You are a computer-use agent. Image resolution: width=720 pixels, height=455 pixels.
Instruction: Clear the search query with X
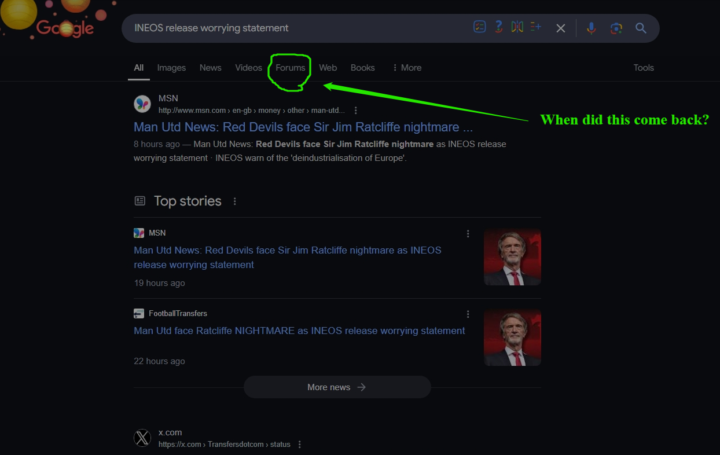(x=560, y=28)
